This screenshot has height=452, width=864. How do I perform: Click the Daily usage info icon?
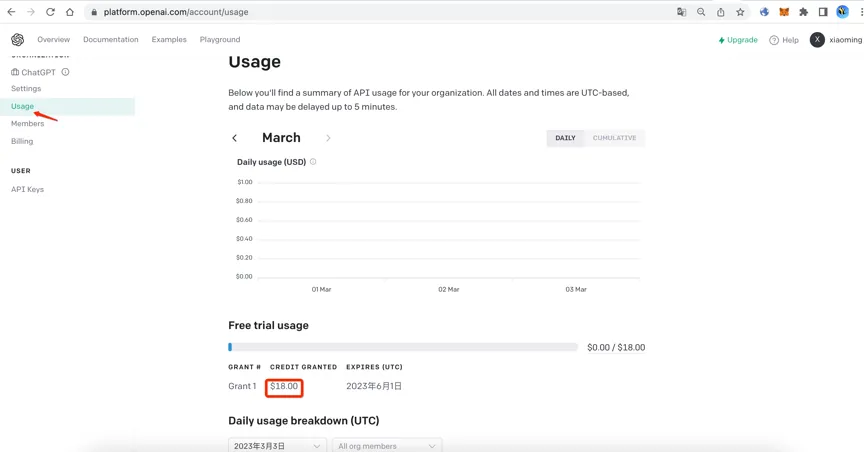coord(313,162)
